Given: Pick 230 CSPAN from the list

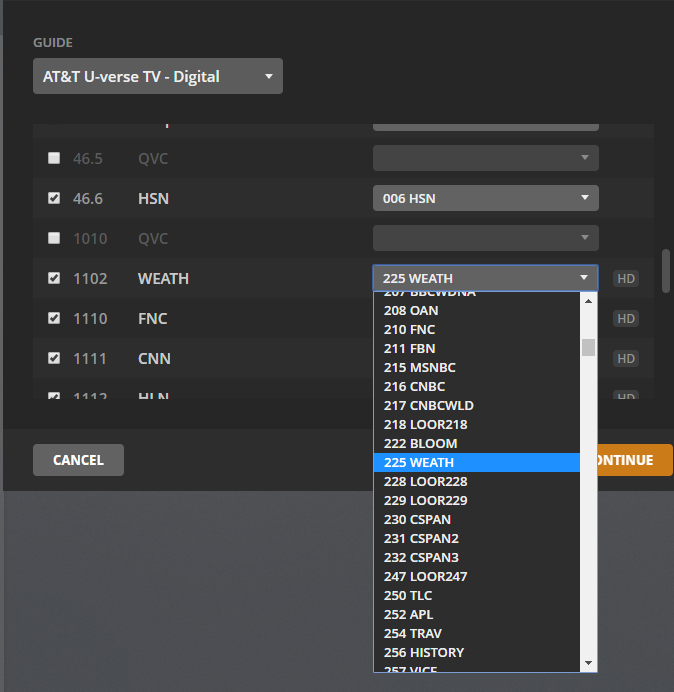Looking at the screenshot, I should pos(477,519).
